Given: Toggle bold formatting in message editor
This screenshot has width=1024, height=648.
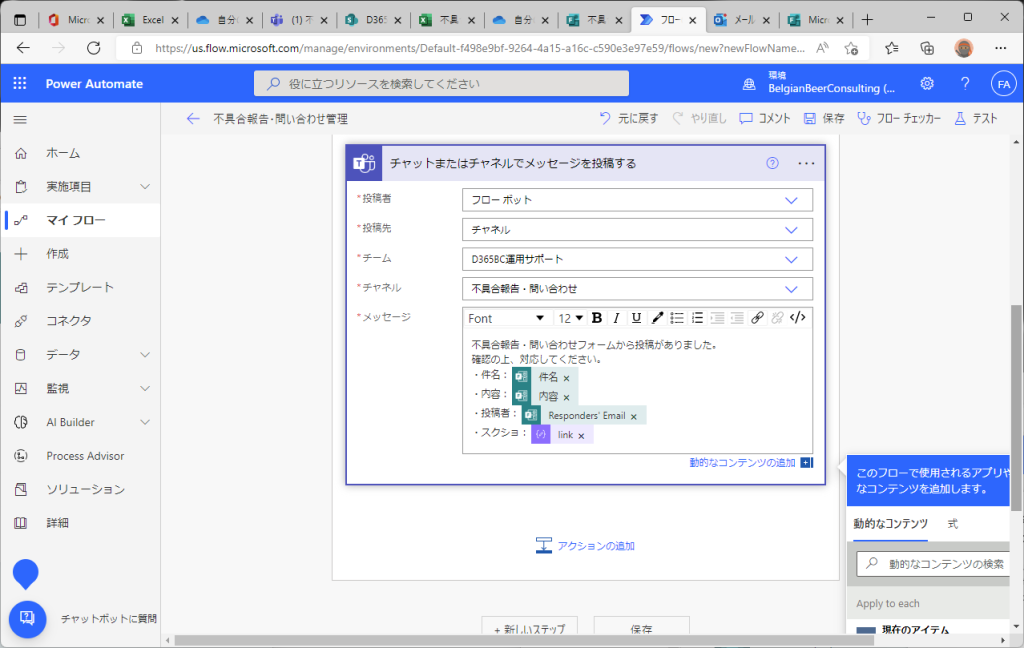Looking at the screenshot, I should [x=596, y=318].
